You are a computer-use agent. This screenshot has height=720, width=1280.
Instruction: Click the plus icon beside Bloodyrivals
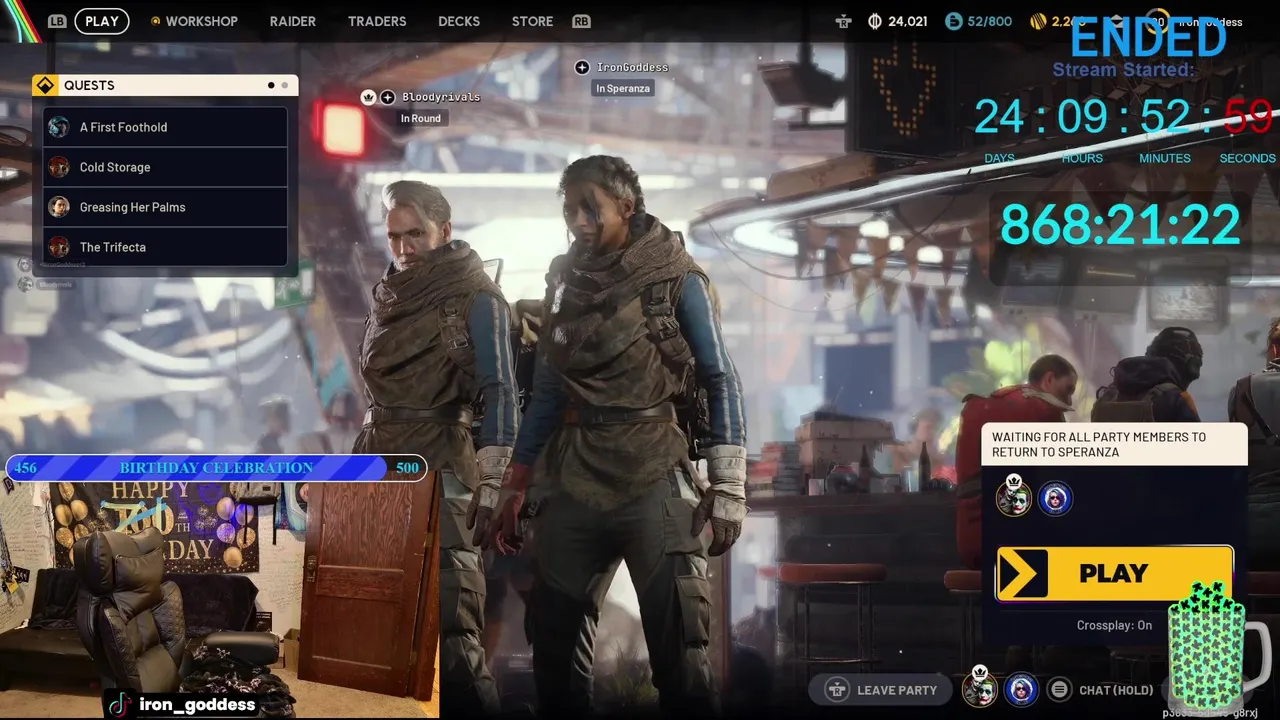coord(388,97)
